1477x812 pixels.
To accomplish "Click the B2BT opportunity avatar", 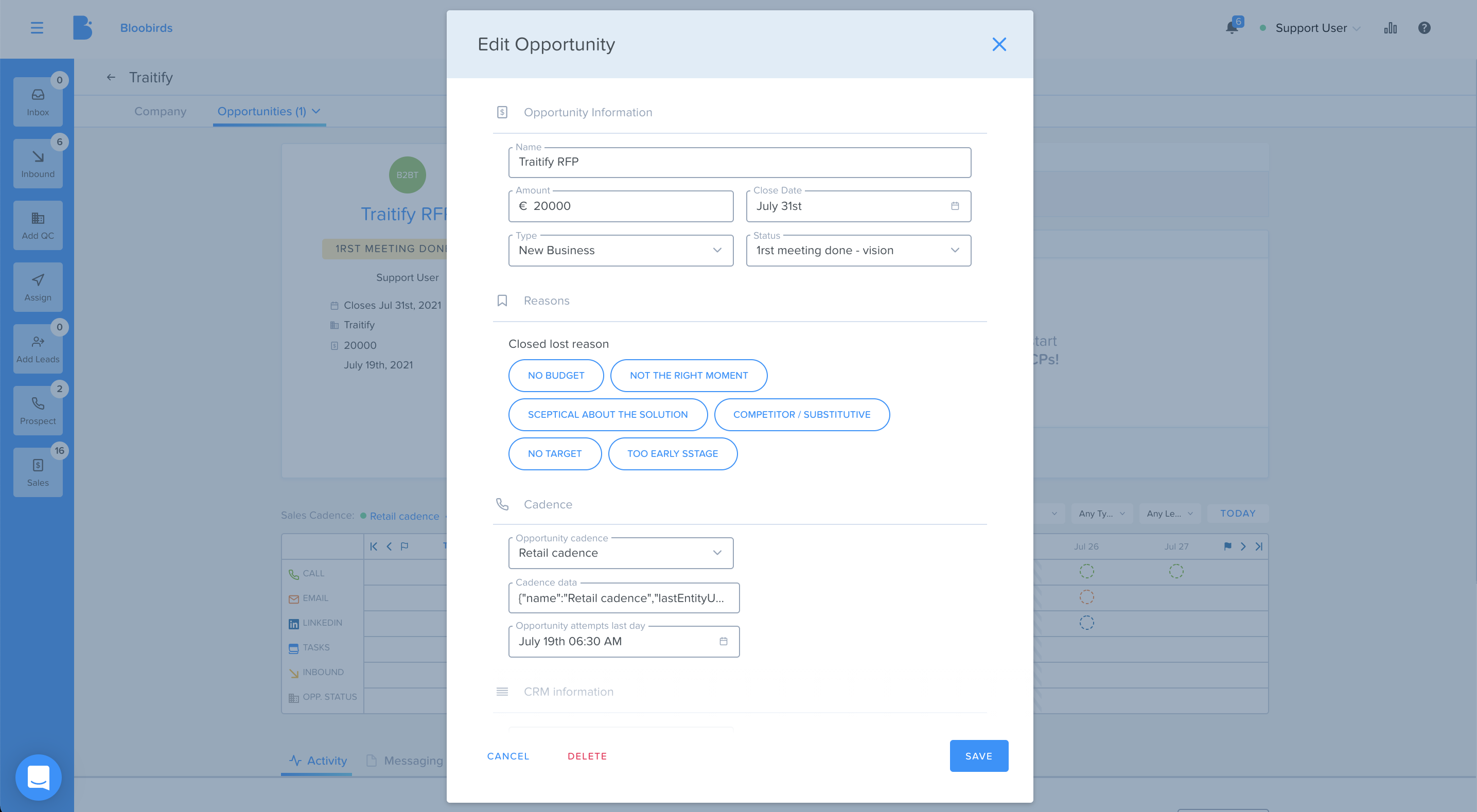I will pos(407,175).
